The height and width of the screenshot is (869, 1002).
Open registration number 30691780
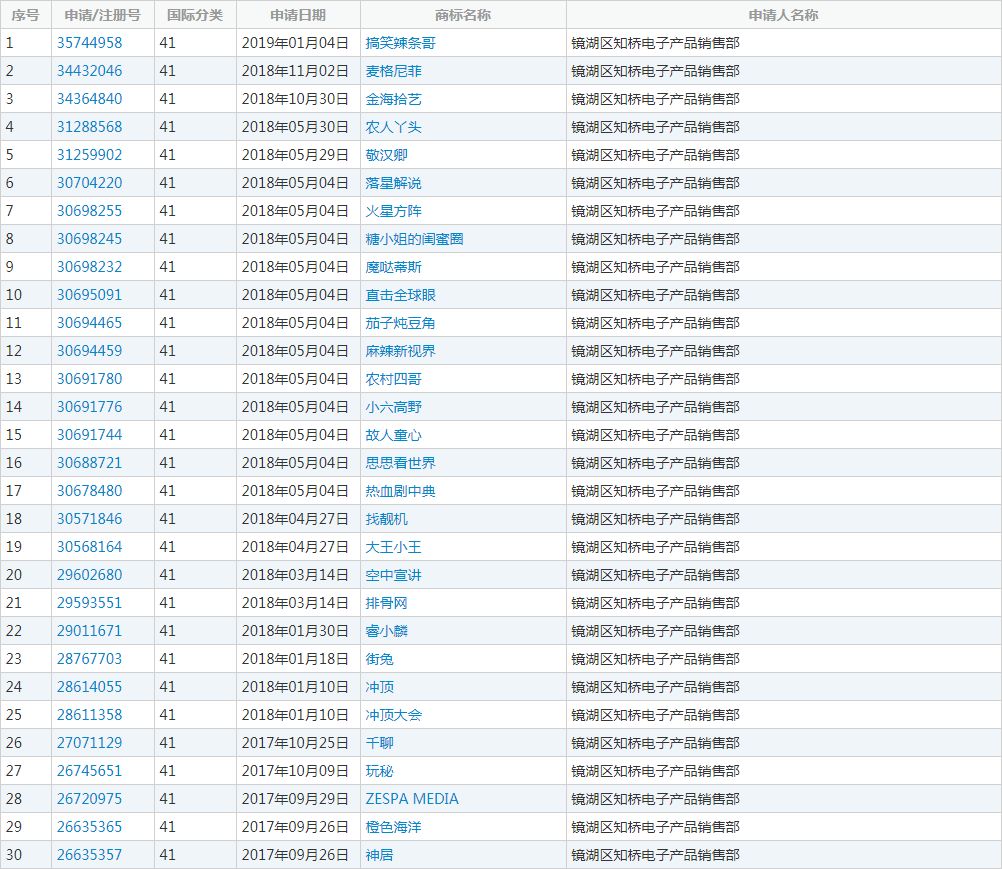pos(89,379)
